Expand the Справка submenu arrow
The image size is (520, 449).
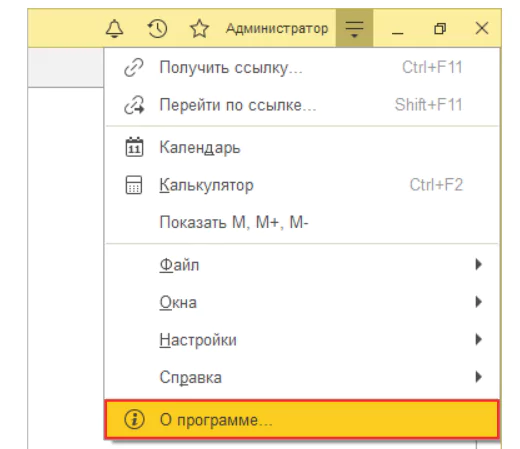tap(479, 377)
